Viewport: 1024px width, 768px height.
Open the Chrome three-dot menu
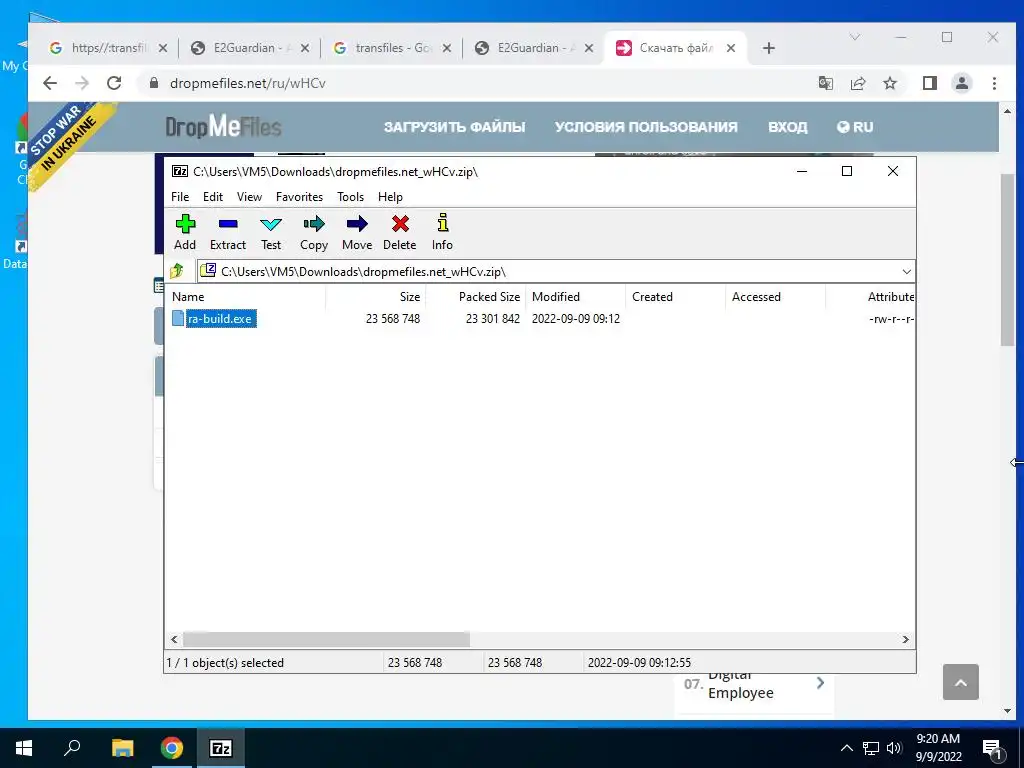coord(994,83)
